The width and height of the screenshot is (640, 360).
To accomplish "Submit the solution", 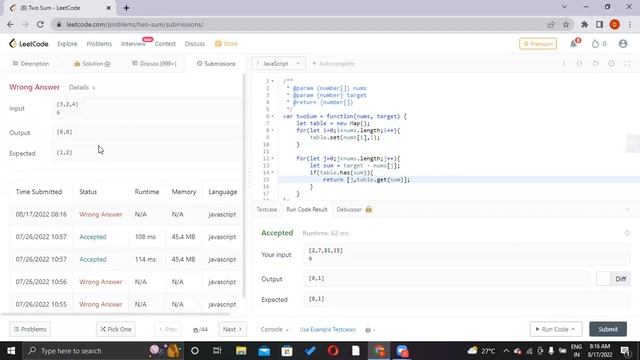I will tap(608, 329).
